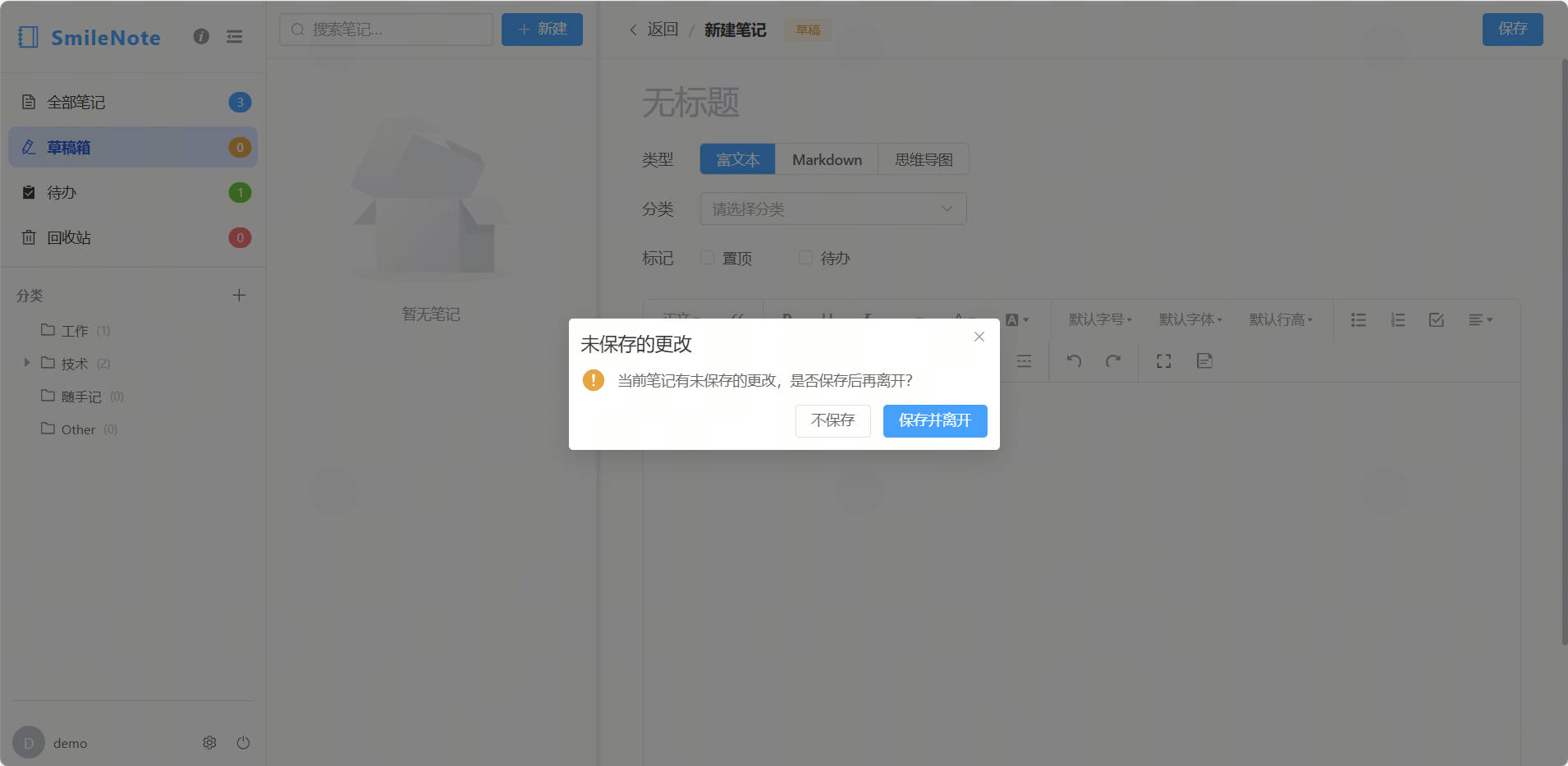Open the 默认行高 line height dropdown
The image size is (1568, 766).
point(1281,319)
